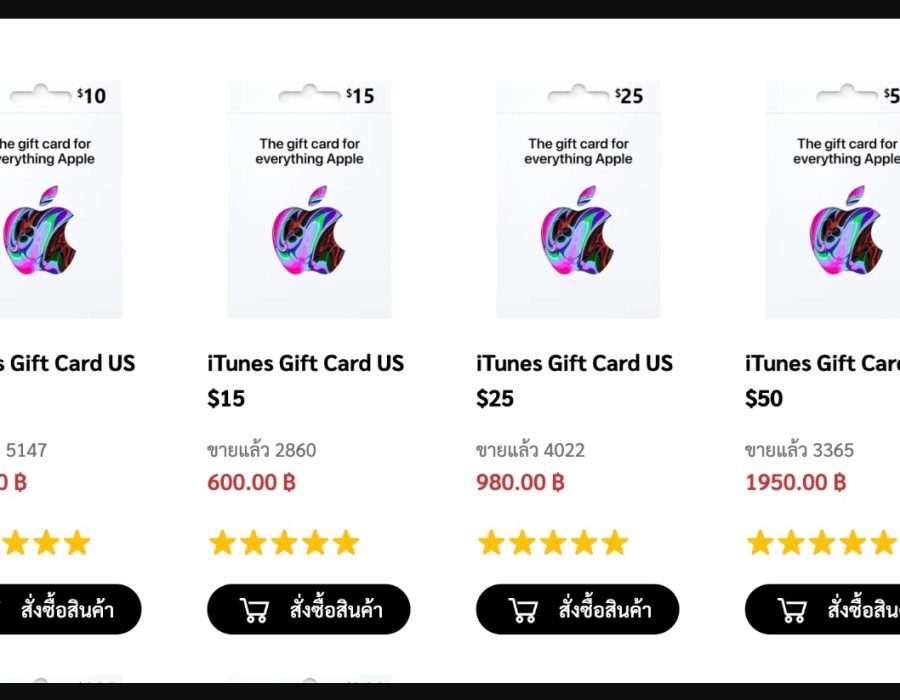Click the sold count 4022 text
This screenshot has width=900, height=700.
(x=530, y=450)
